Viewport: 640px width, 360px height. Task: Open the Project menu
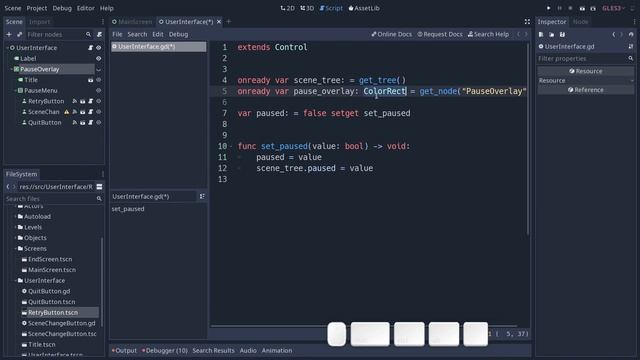[37, 8]
